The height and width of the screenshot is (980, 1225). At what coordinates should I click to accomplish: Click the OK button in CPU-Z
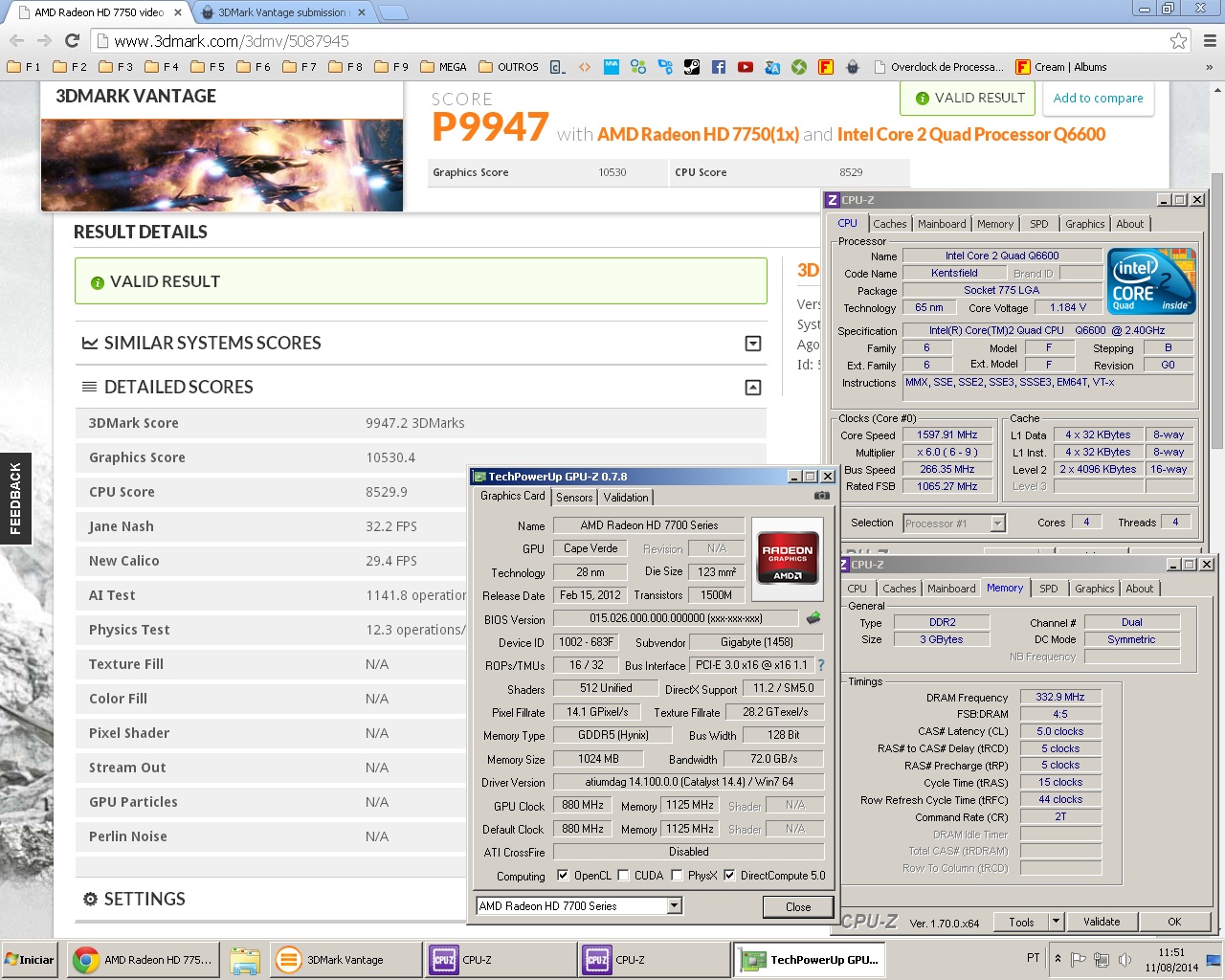[1174, 922]
